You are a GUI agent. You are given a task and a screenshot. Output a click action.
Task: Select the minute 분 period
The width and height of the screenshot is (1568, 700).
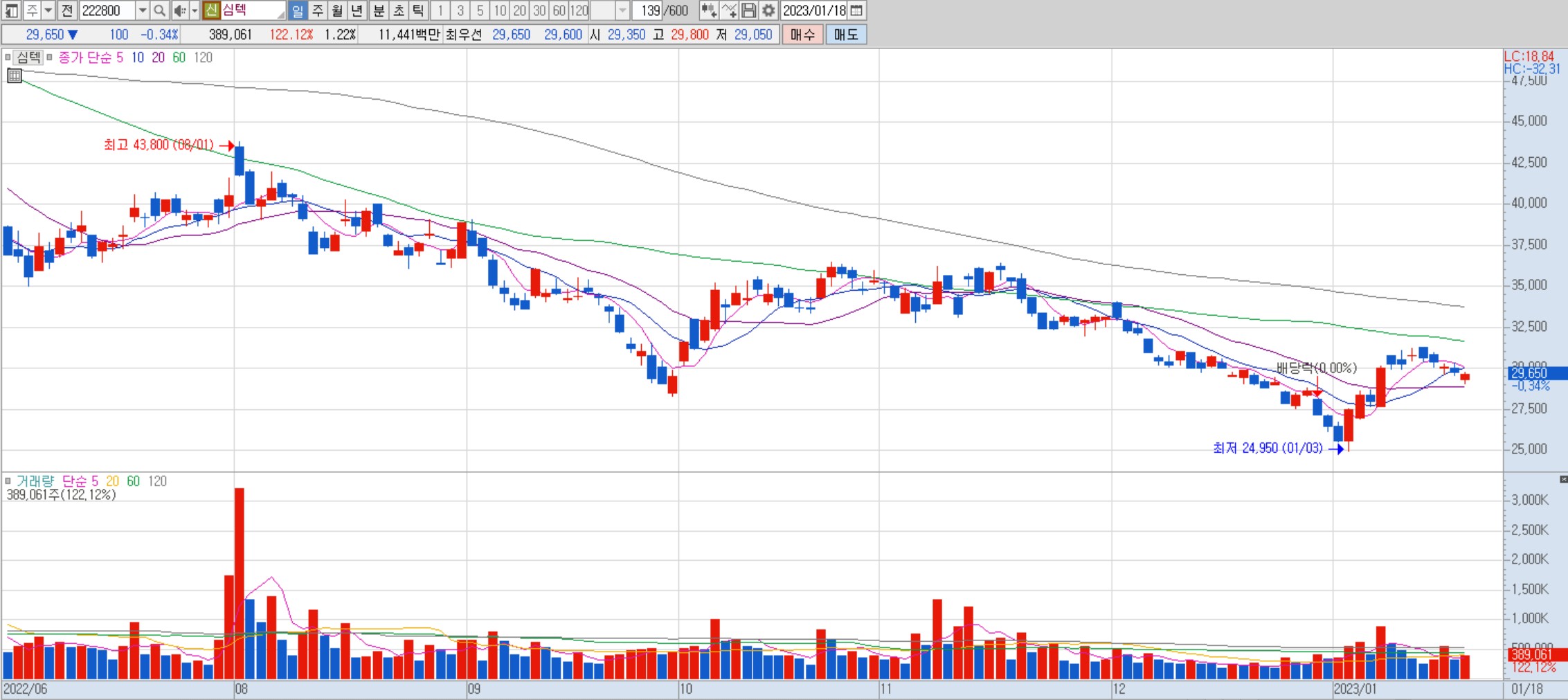click(379, 10)
